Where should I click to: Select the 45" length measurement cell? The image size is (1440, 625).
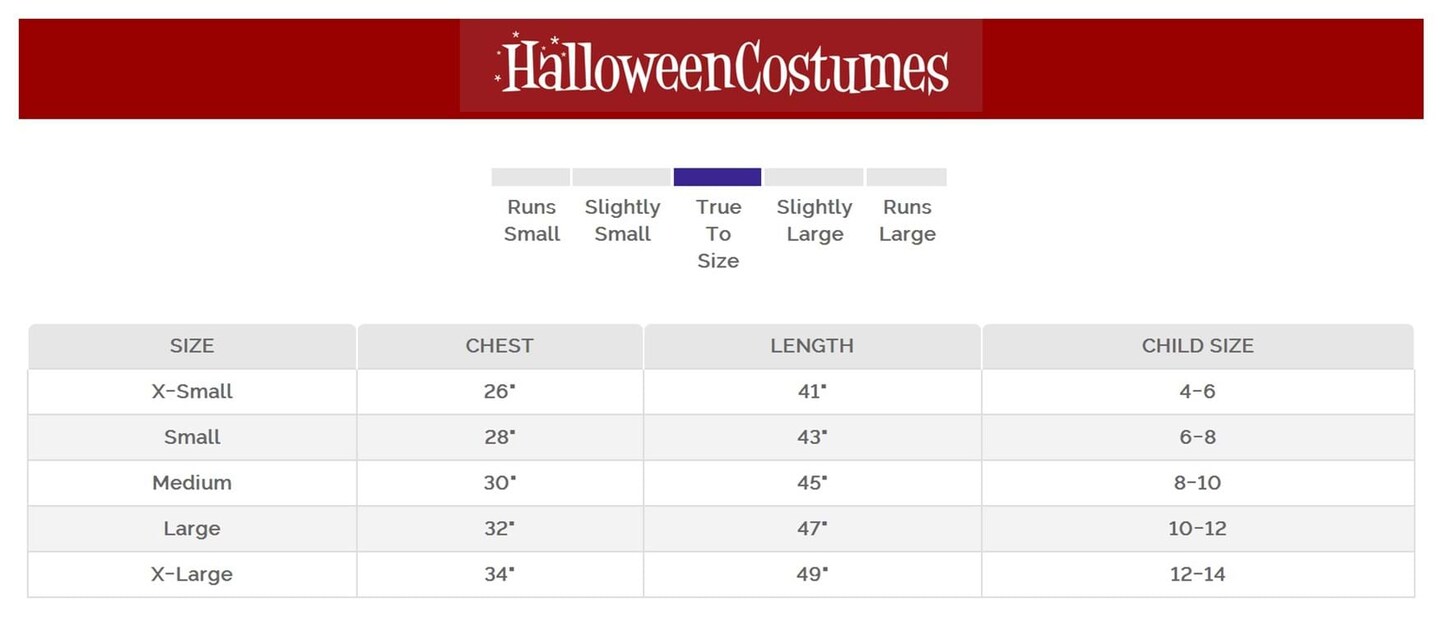coord(812,483)
